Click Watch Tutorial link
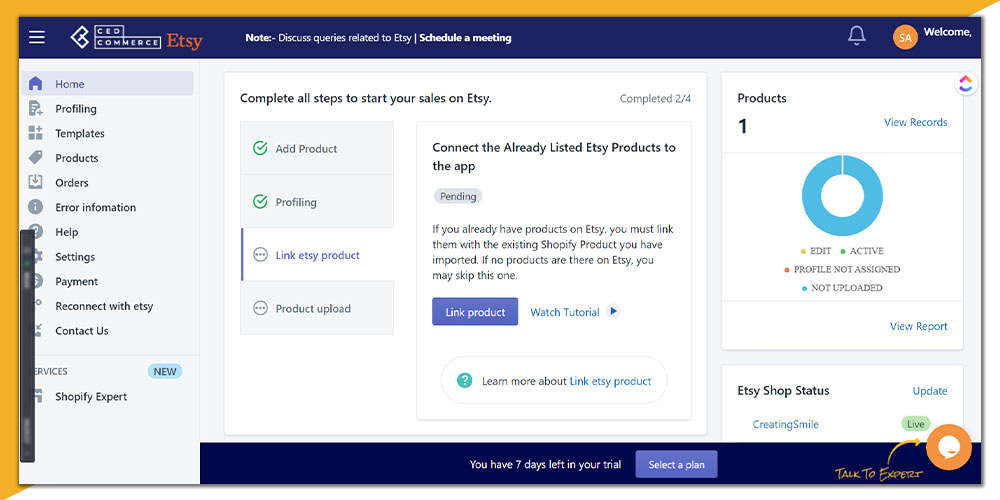The image size is (1000, 500). coord(565,312)
